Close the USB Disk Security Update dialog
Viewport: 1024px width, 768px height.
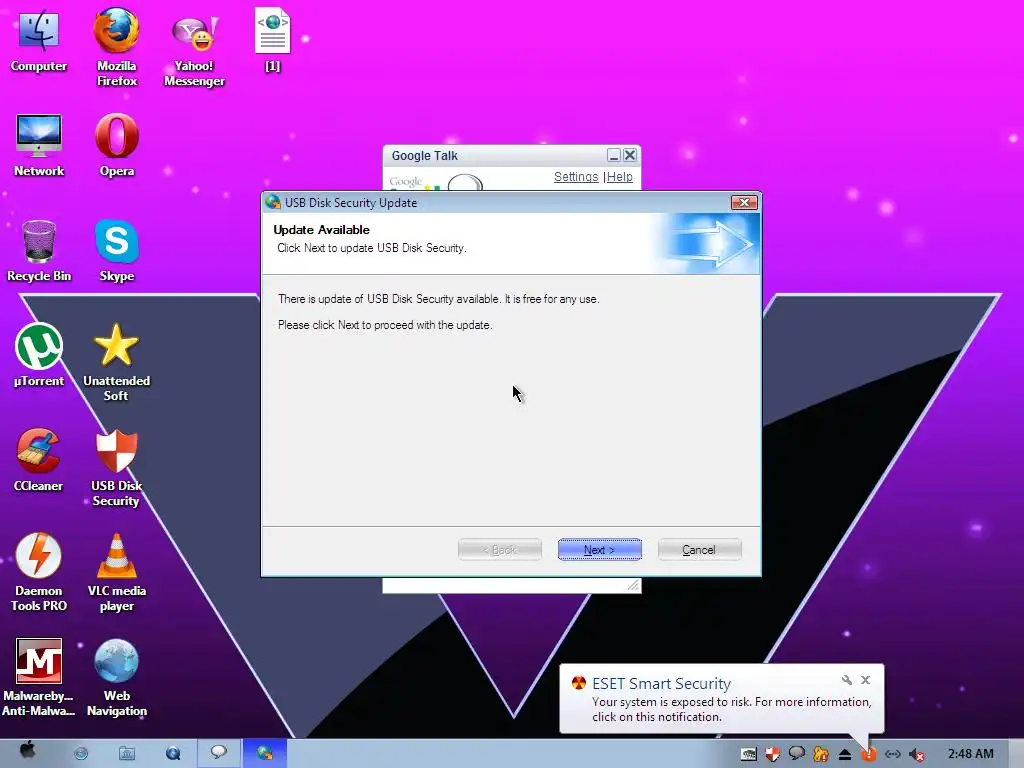click(744, 202)
